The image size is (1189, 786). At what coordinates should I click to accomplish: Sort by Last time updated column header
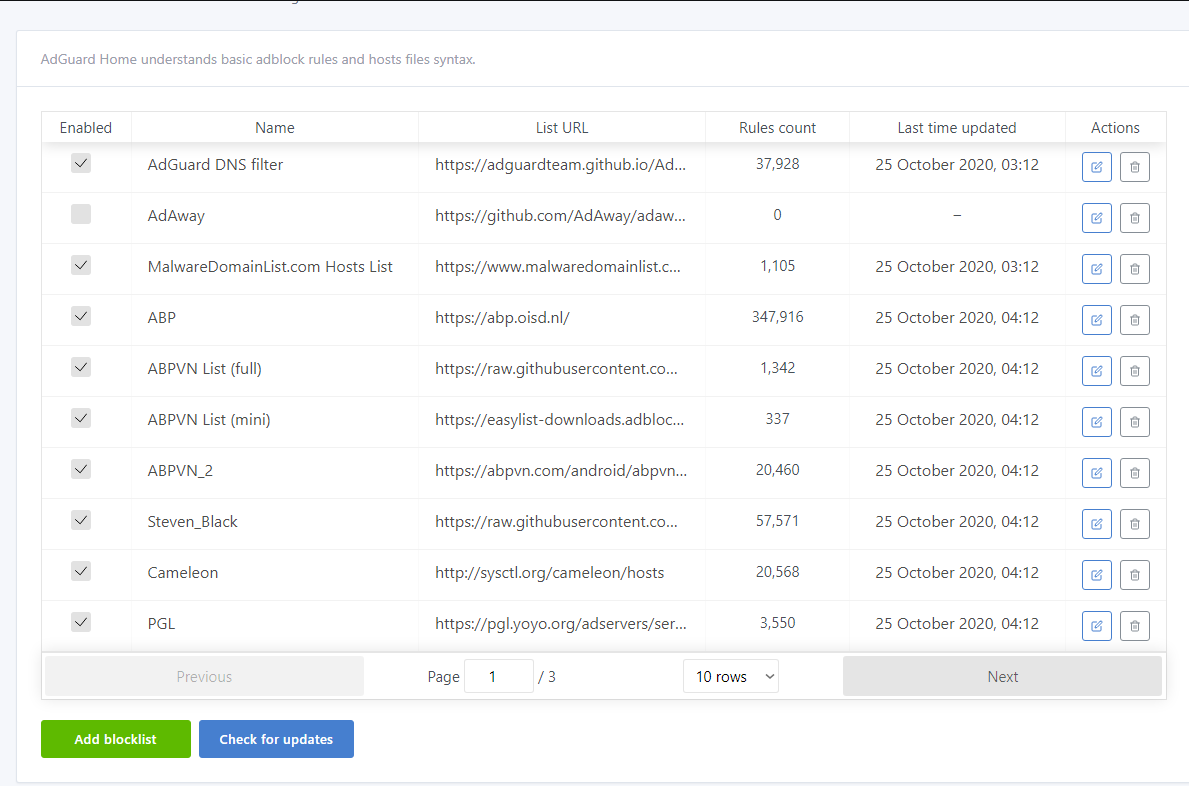point(957,127)
